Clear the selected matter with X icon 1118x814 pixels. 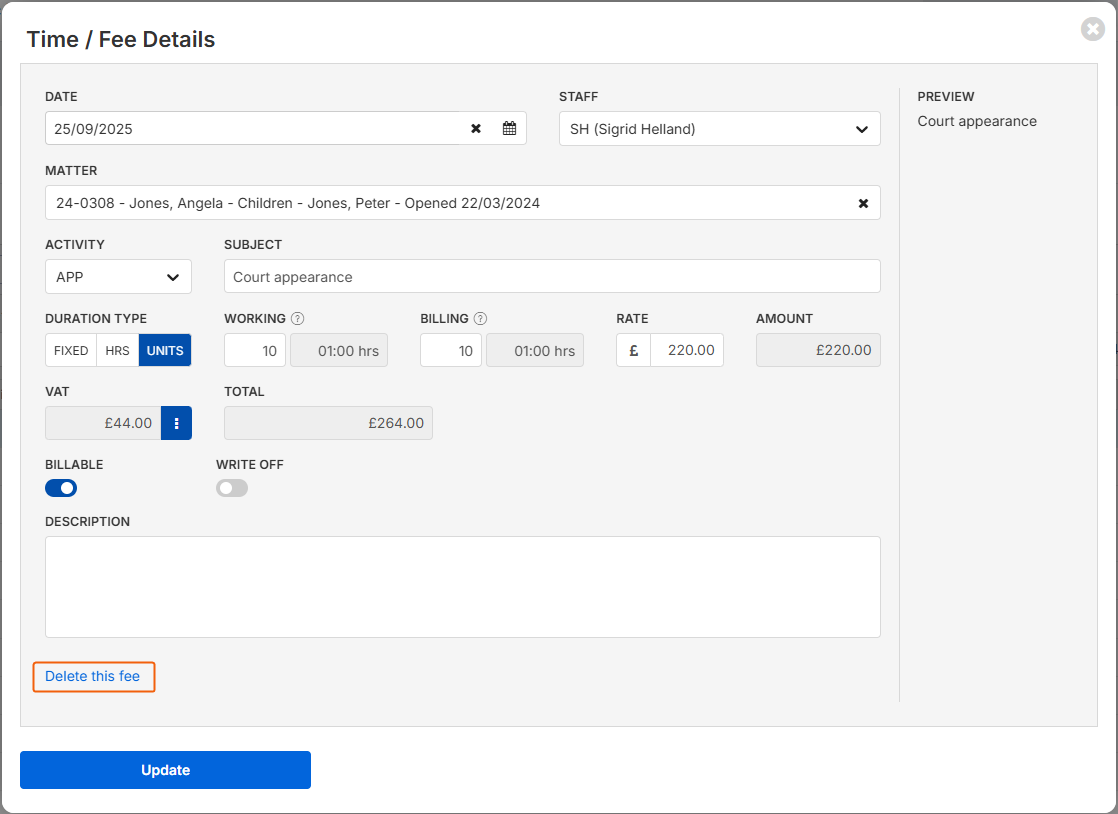coord(863,203)
